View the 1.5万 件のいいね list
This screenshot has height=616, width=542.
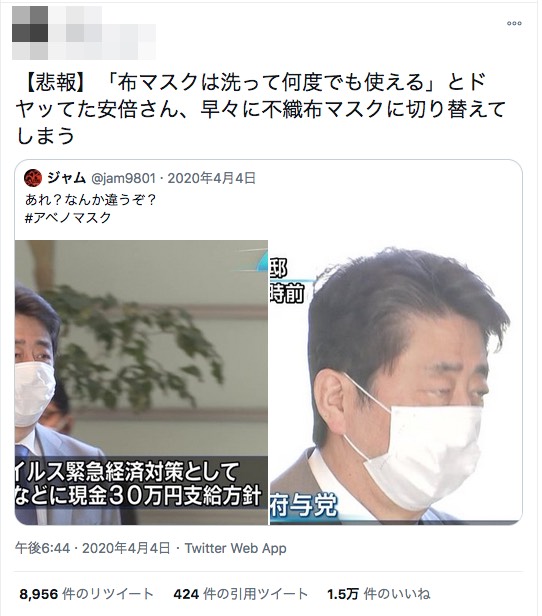tap(379, 594)
